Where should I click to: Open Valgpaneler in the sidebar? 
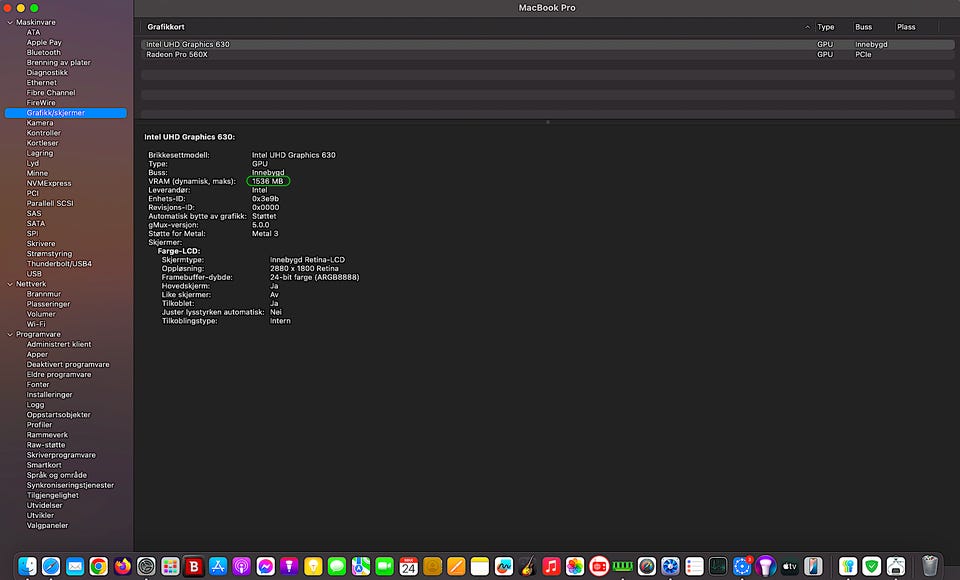coord(47,525)
